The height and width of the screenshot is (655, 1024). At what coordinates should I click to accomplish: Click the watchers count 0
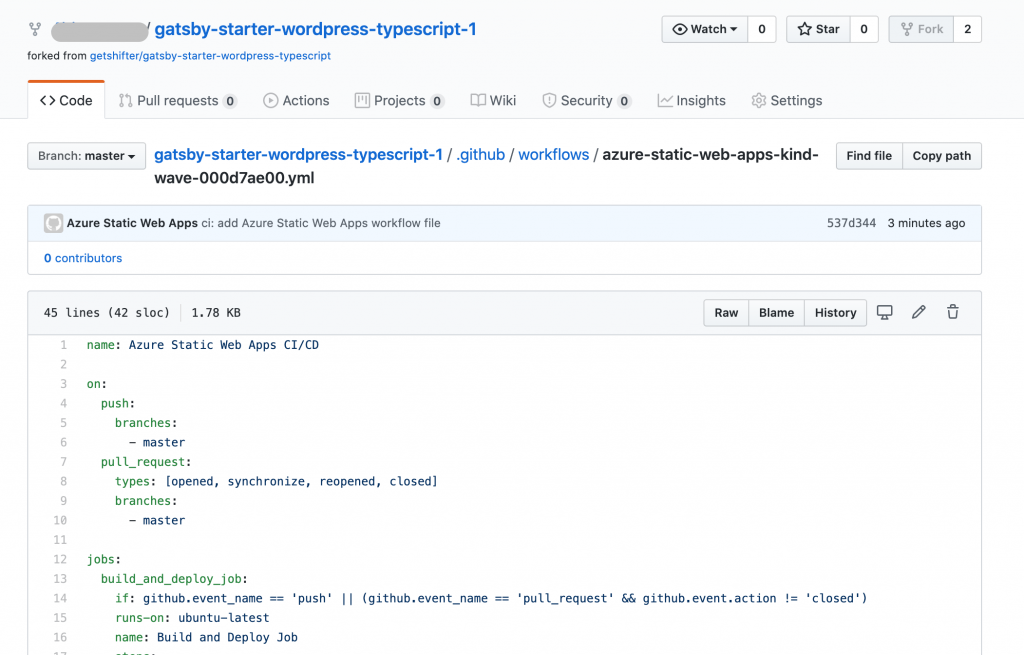tap(761, 29)
